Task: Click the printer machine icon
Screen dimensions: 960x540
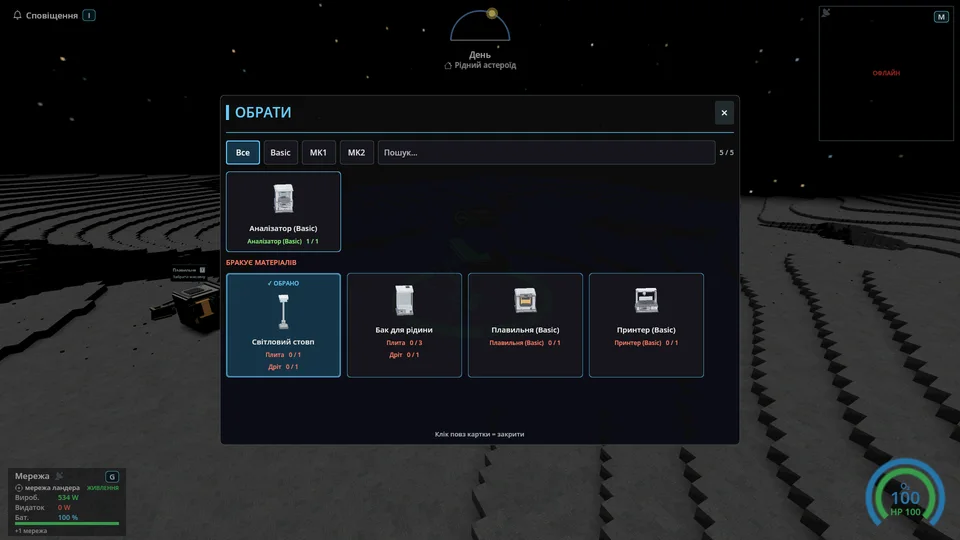Action: pyautogui.click(x=646, y=300)
